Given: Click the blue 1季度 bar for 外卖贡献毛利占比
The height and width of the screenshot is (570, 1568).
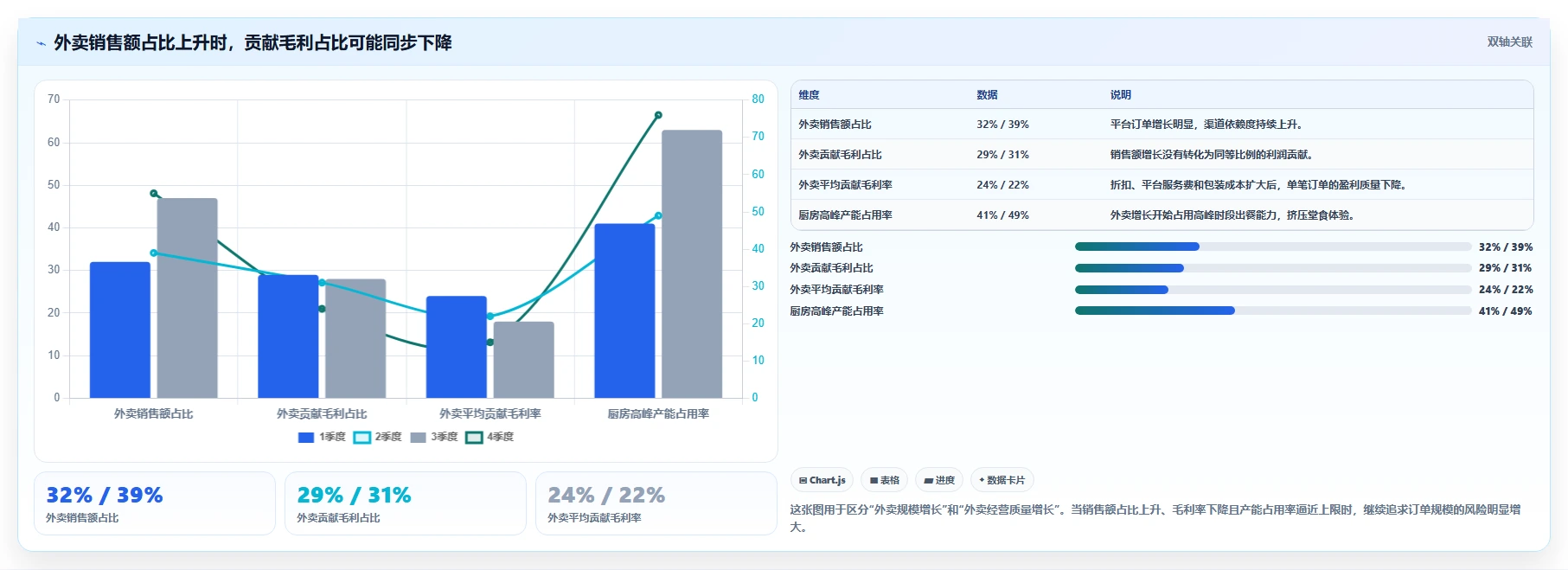Looking at the screenshot, I should point(288,336).
